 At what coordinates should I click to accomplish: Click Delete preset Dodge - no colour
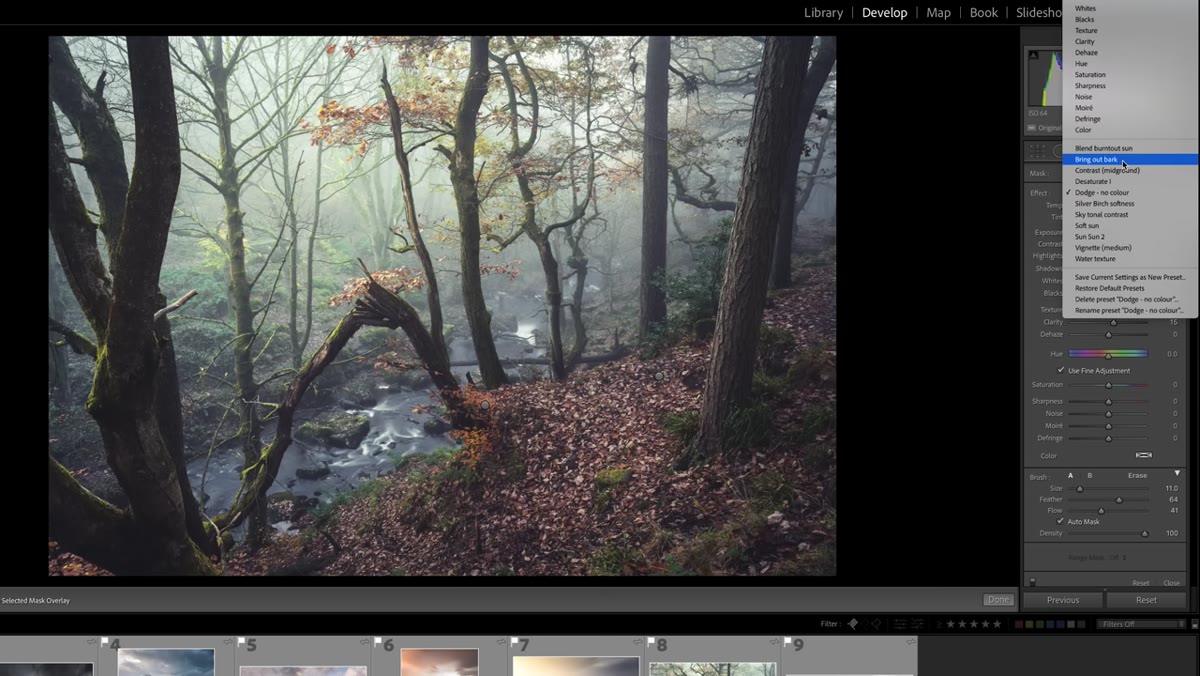(1130, 299)
